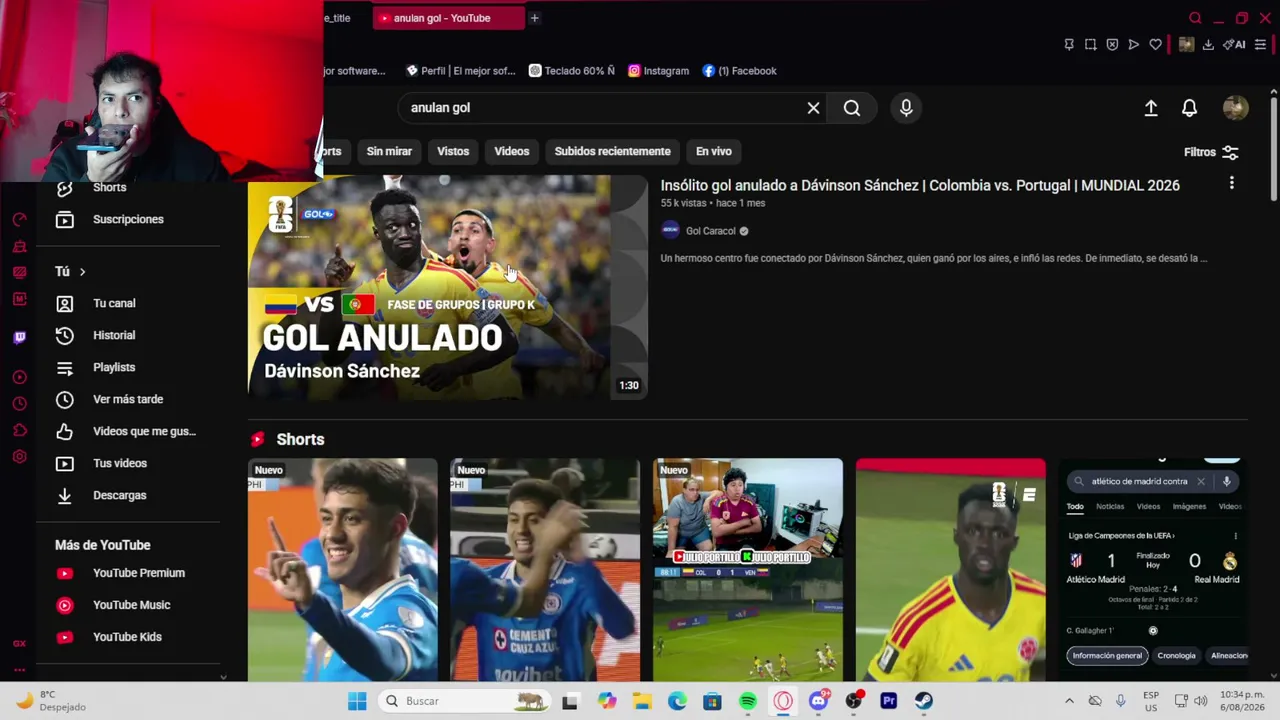Image resolution: width=1280 pixels, height=720 pixels.
Task: Open the Instagram bookmark
Action: [658, 71]
